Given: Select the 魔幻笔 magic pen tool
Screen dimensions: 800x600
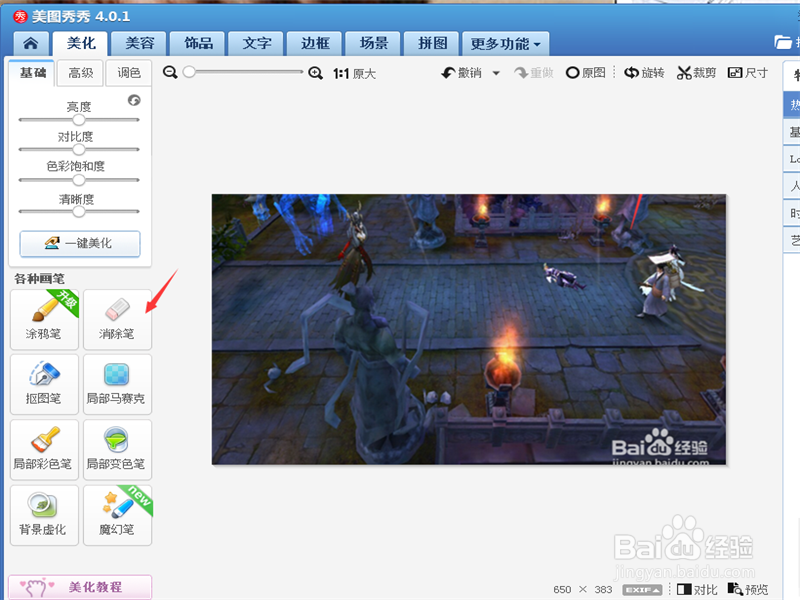Looking at the screenshot, I should coord(117,515).
